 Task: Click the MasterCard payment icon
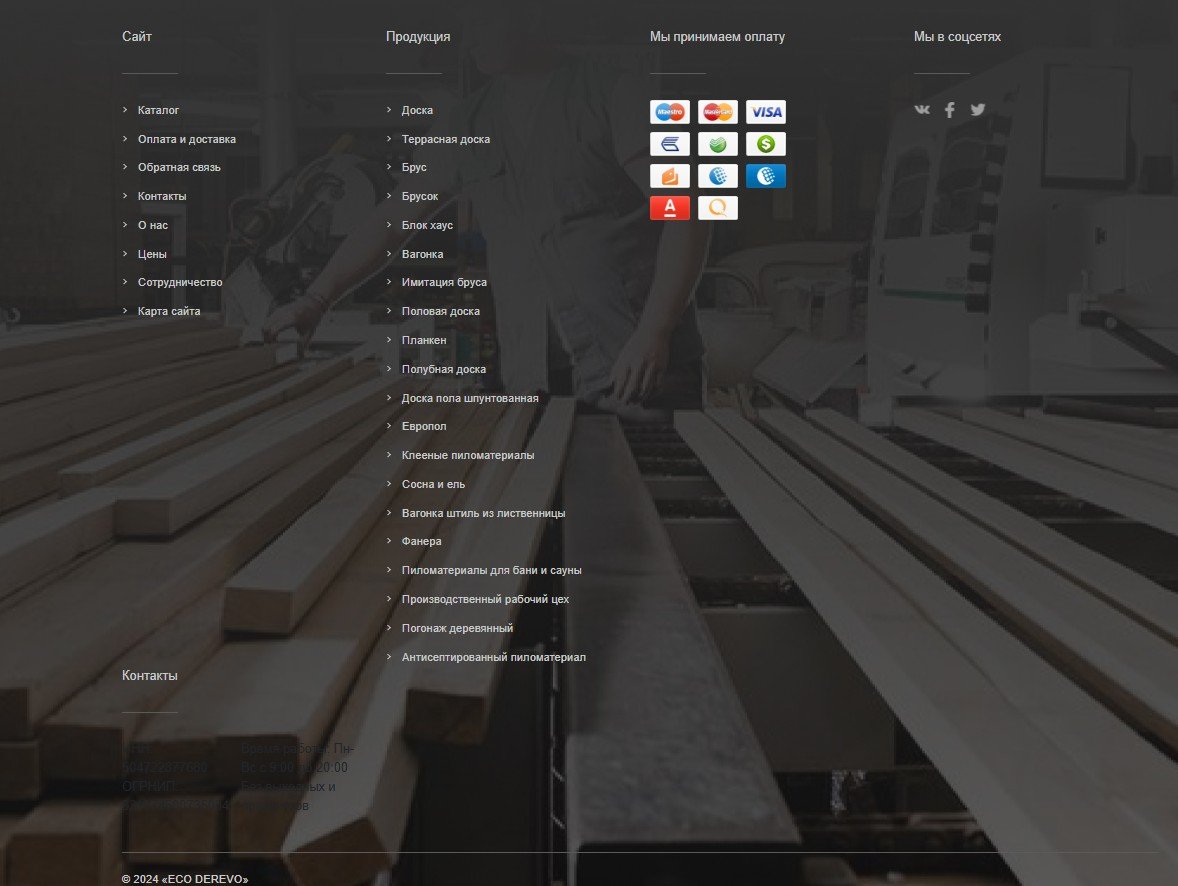click(717, 112)
